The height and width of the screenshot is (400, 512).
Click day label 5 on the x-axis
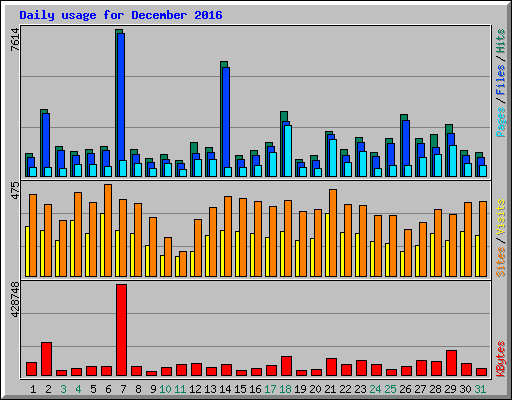(x=93, y=389)
